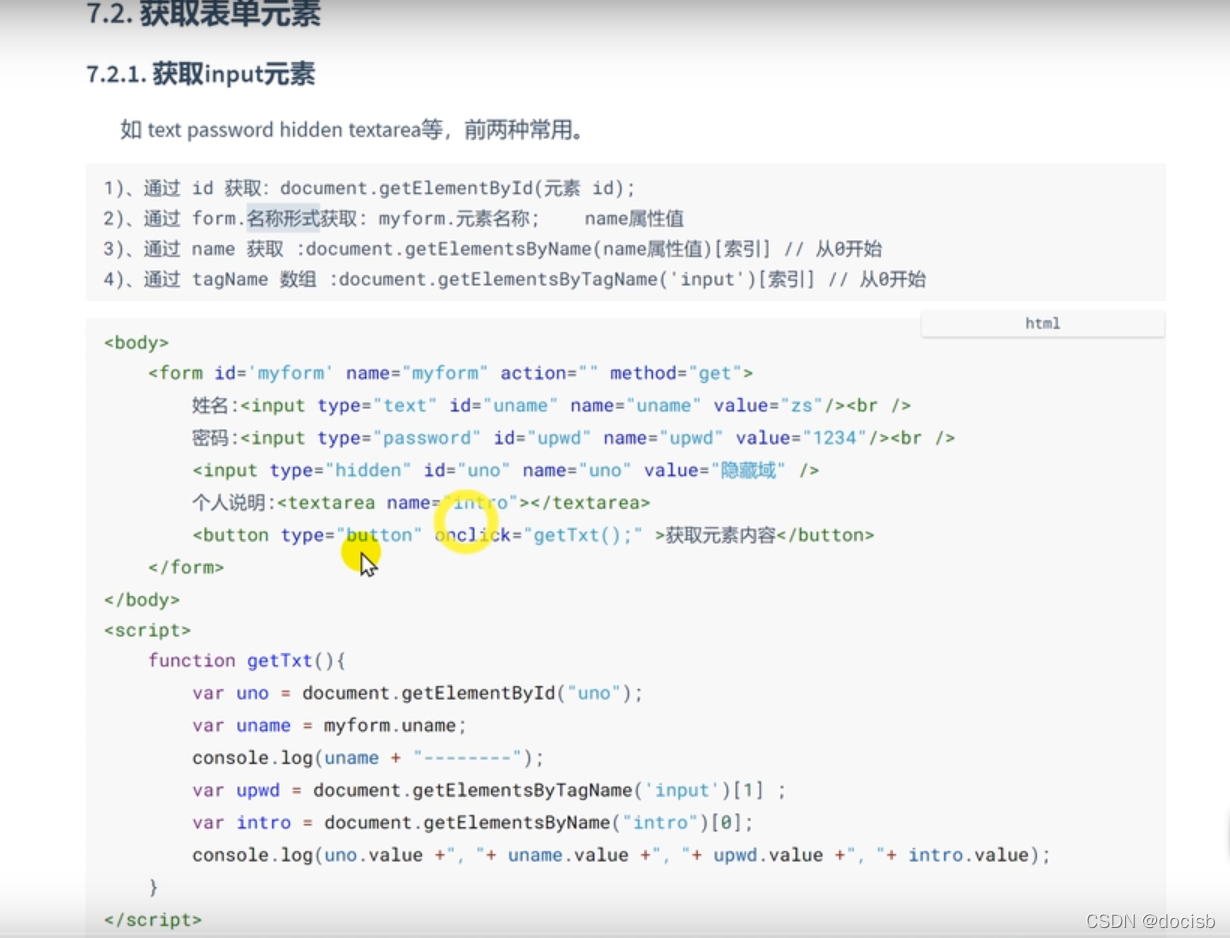
Task: Click the 'function getTxt(){' line
Action: click(247, 661)
